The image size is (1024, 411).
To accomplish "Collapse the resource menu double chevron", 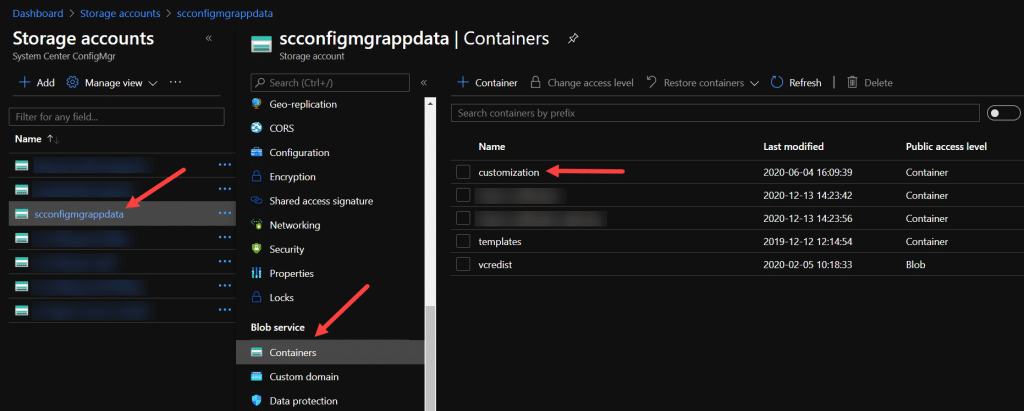I will [423, 82].
